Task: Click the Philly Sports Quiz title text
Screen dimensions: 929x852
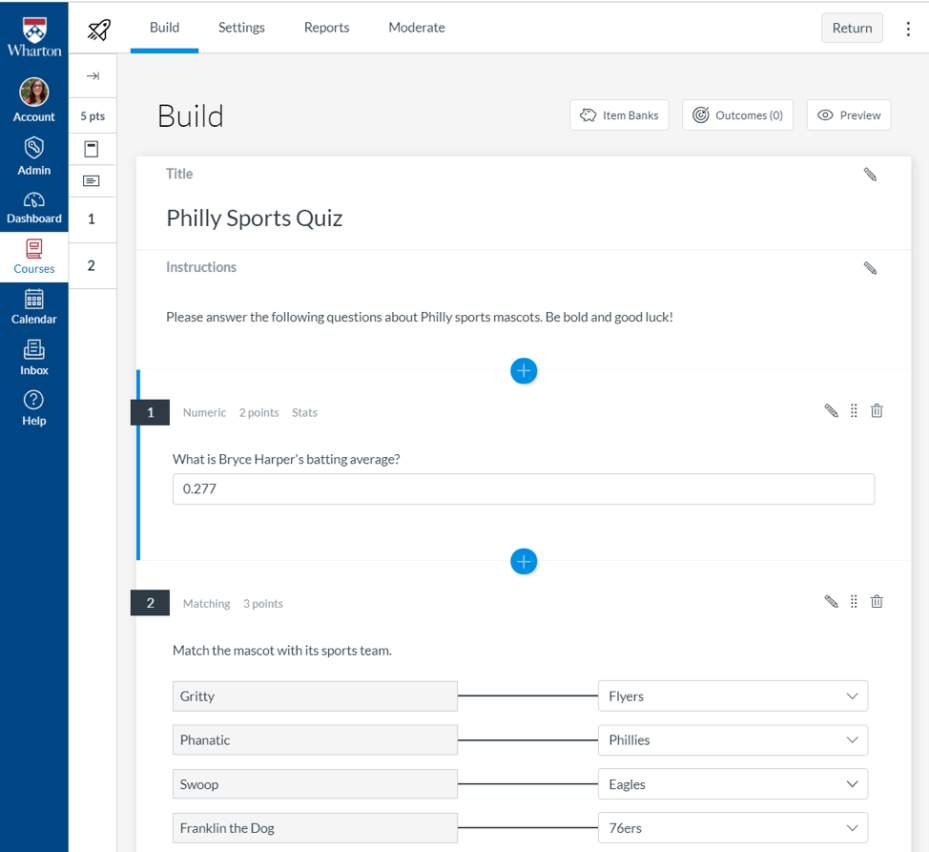Action: click(x=254, y=218)
